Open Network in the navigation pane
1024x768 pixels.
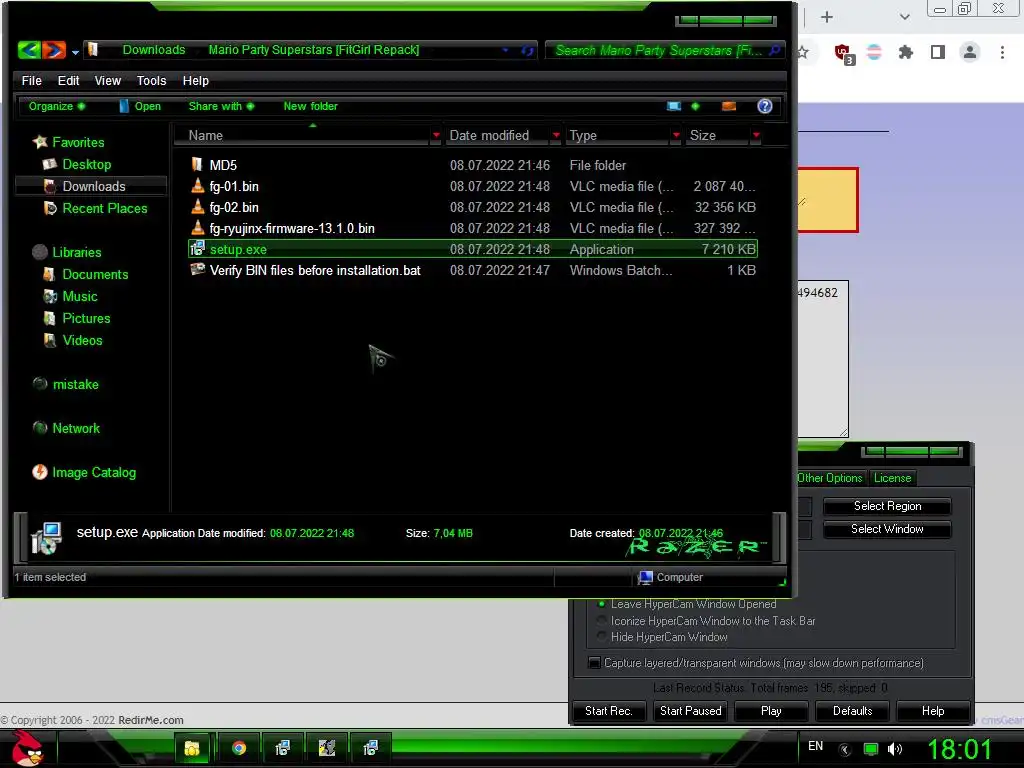(76, 428)
